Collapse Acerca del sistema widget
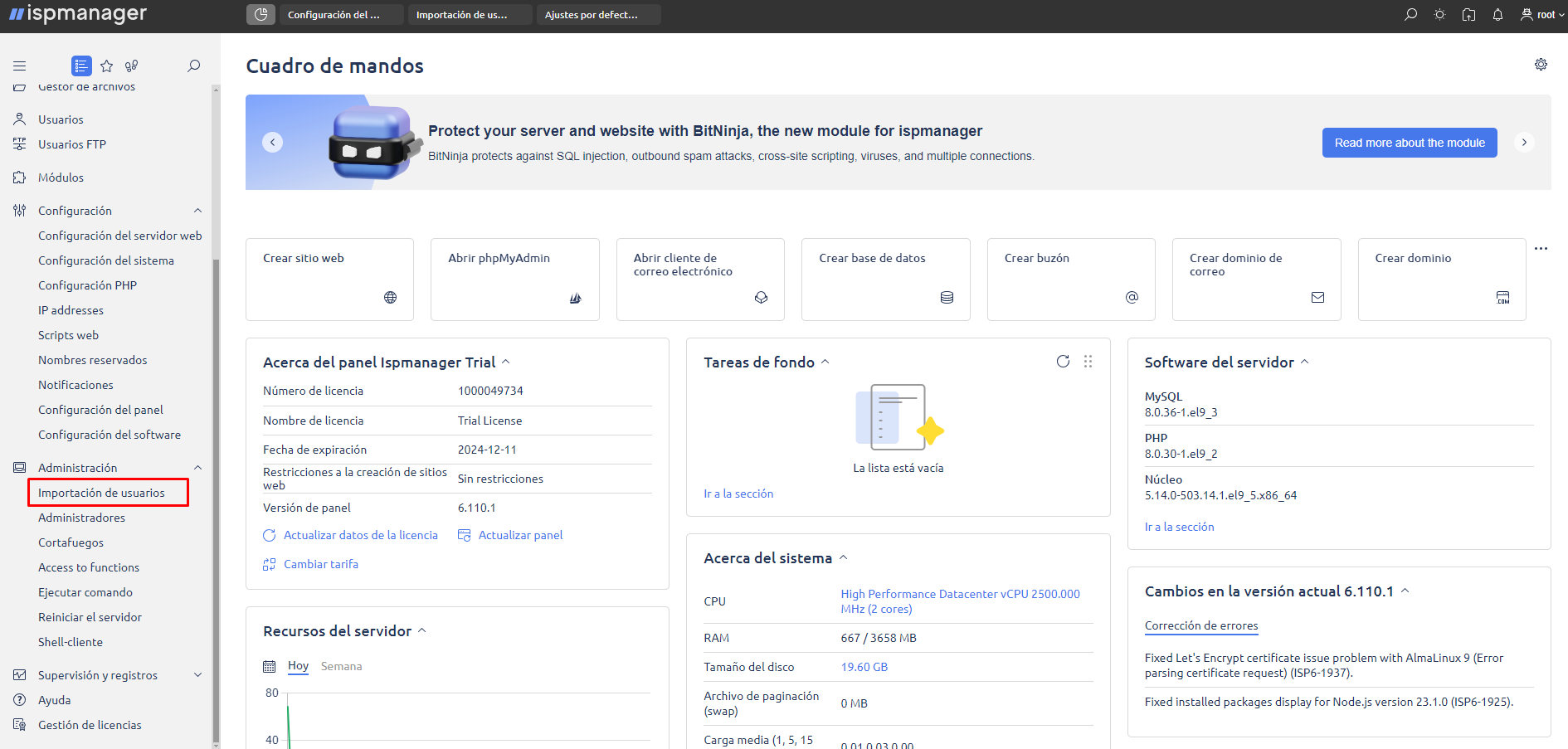 tap(844, 557)
